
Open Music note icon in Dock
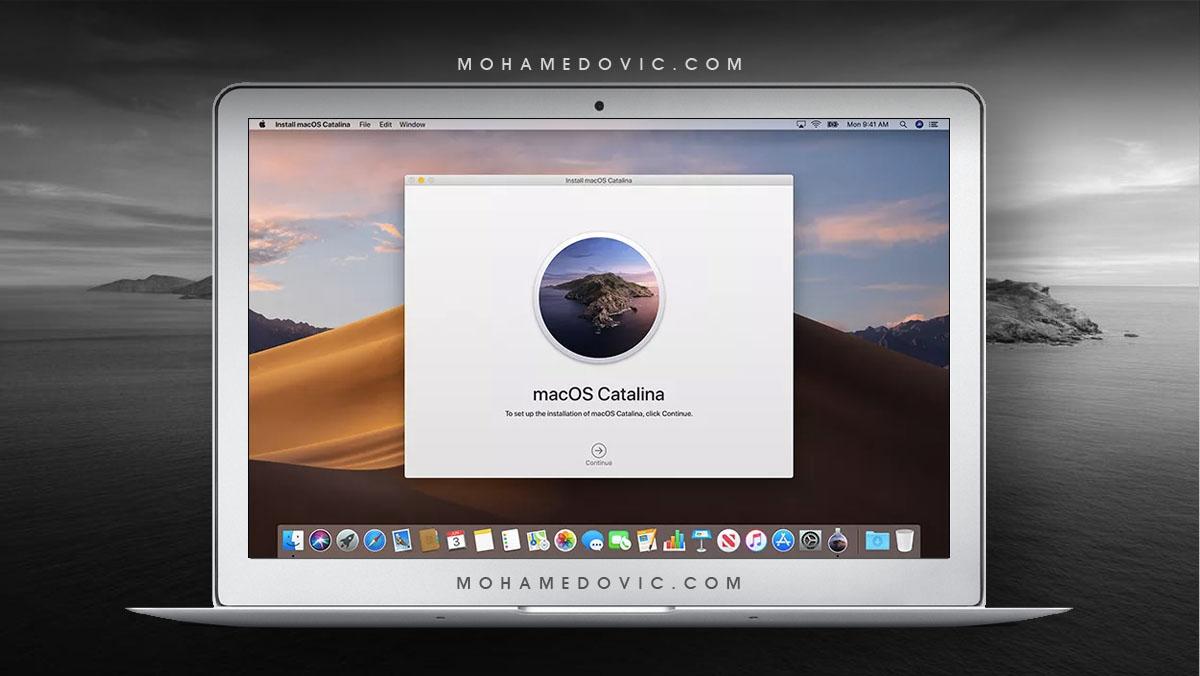click(x=755, y=540)
